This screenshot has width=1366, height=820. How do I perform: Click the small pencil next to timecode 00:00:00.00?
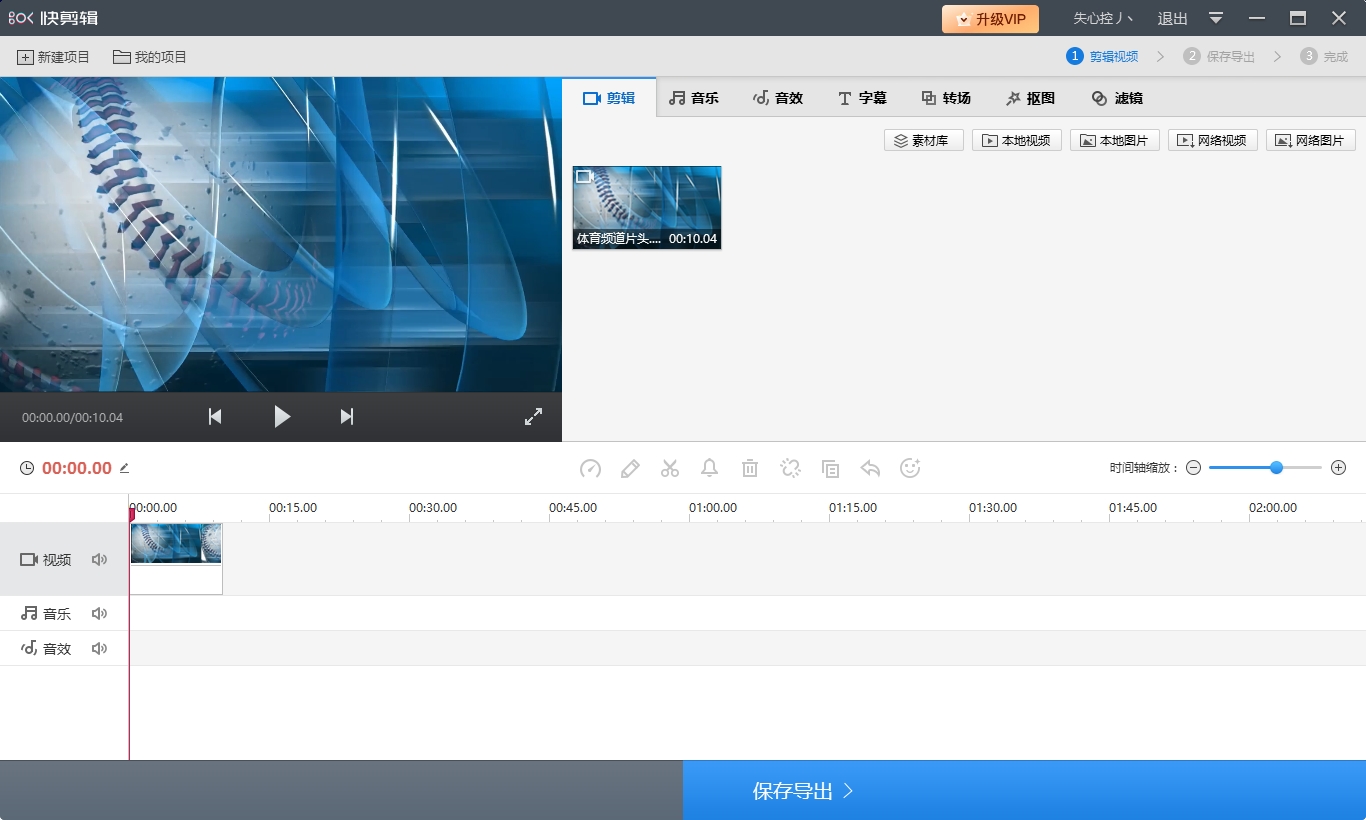pyautogui.click(x=124, y=468)
